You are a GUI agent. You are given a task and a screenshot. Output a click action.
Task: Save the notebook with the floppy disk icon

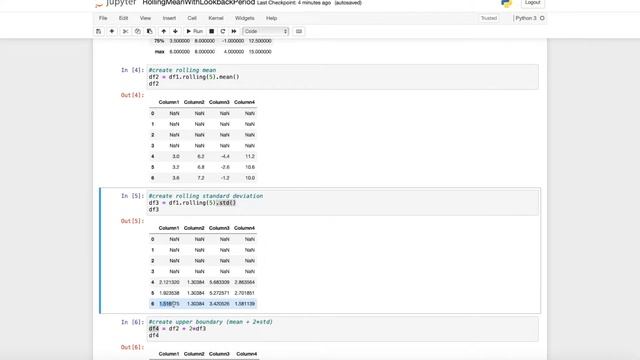point(98,31)
